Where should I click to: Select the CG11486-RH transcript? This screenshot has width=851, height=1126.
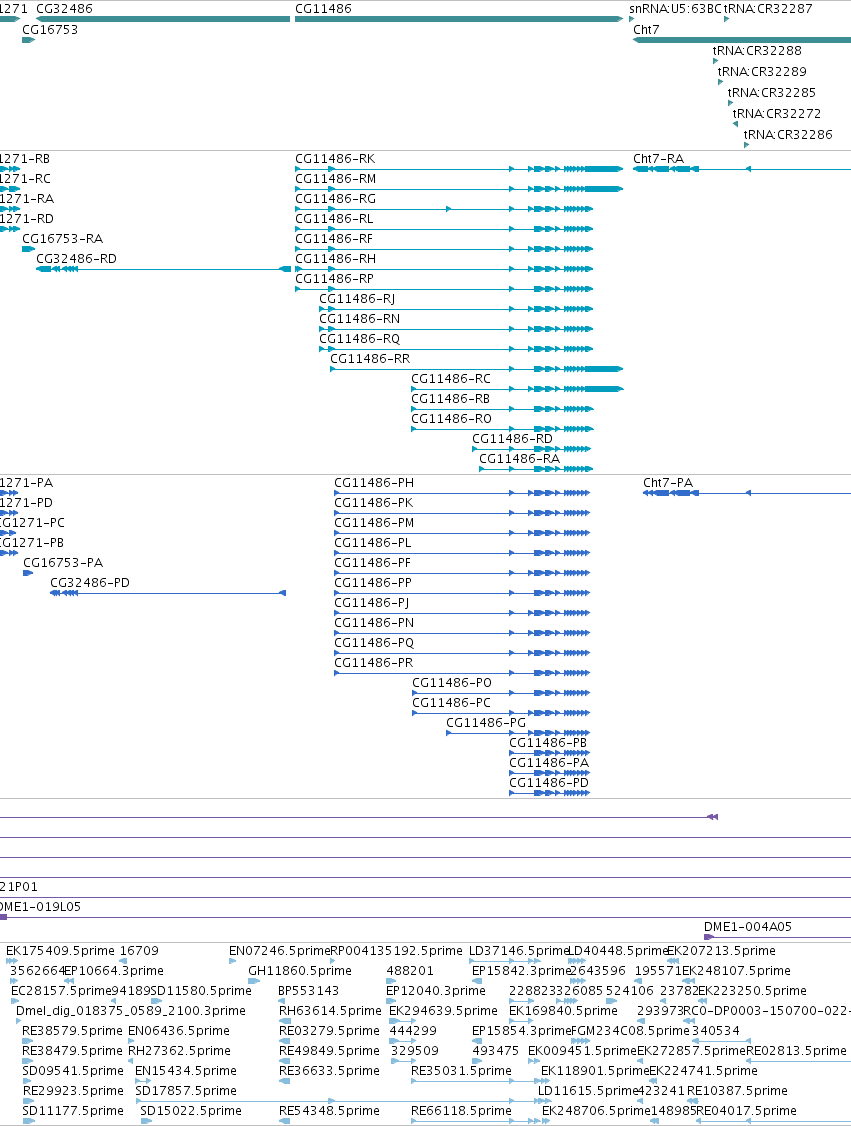click(x=444, y=269)
